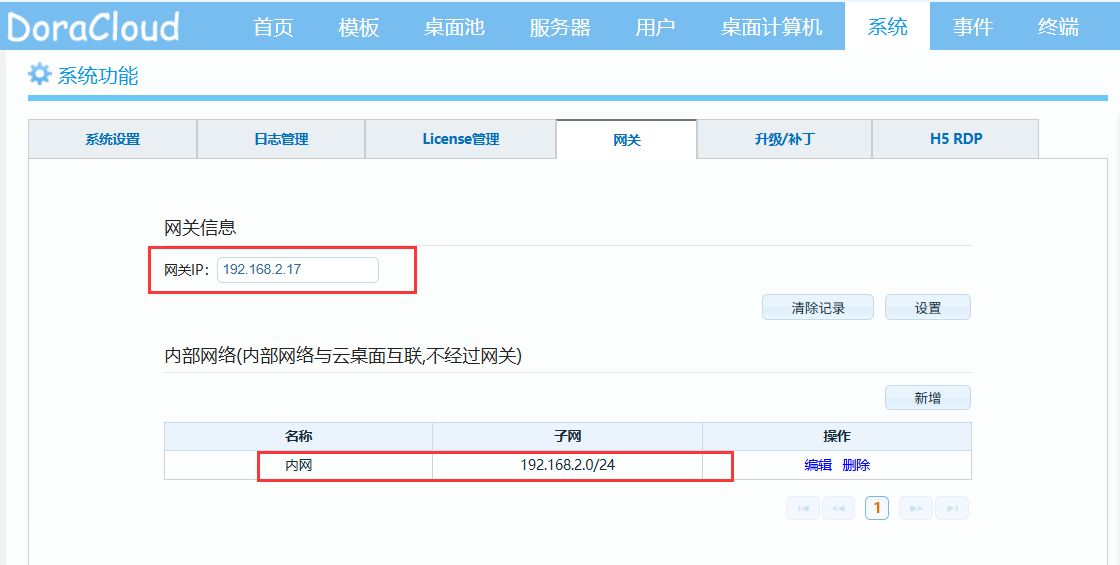The height and width of the screenshot is (565, 1120).
Task: Go to the 桌面计算机 page
Action: (x=771, y=27)
